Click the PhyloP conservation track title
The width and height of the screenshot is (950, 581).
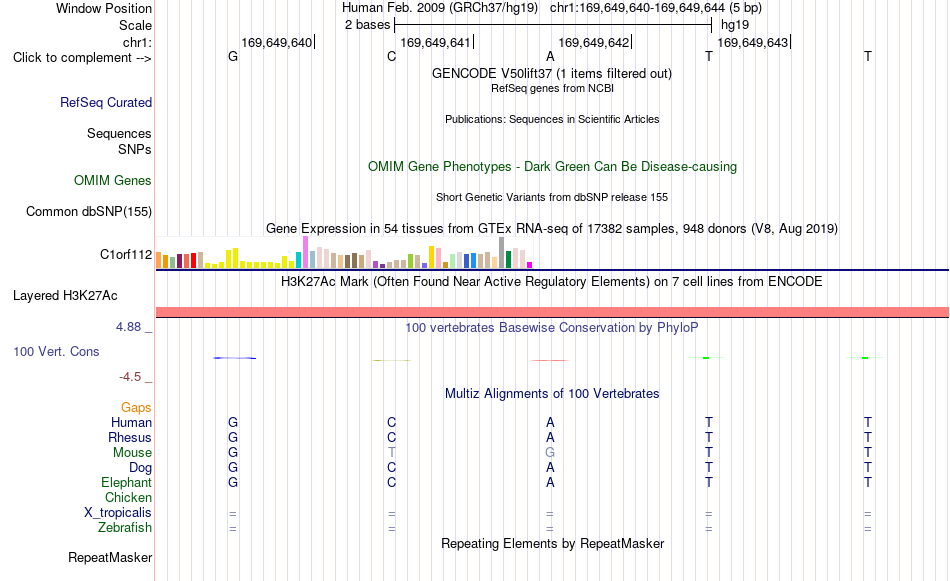click(x=552, y=328)
